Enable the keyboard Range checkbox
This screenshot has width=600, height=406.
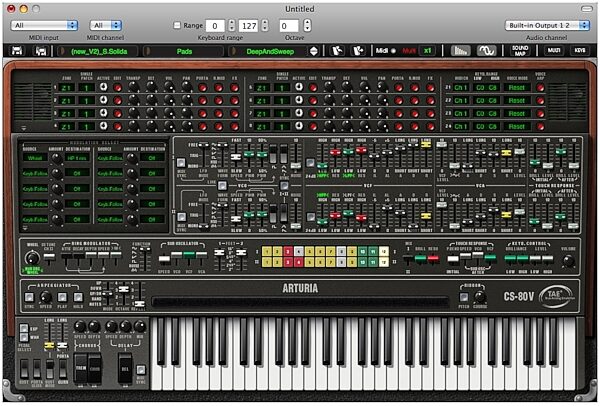click(x=177, y=25)
